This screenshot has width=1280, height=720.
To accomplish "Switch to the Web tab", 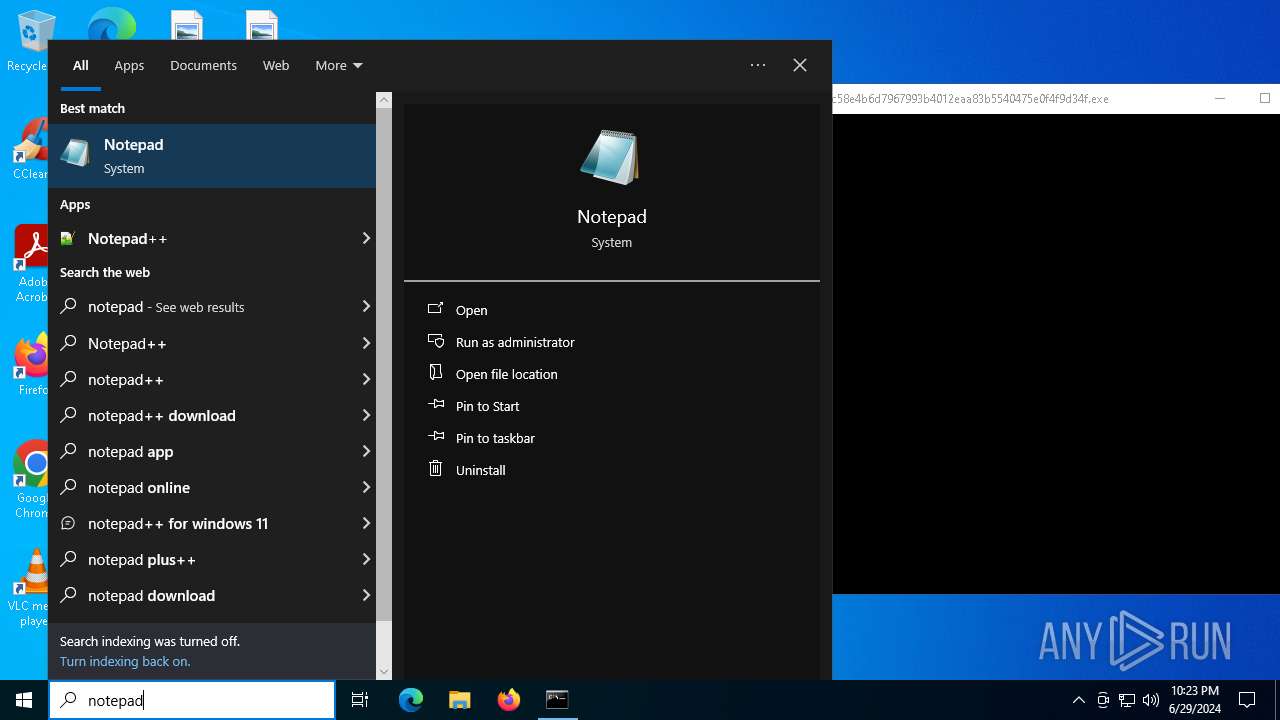I will (x=276, y=65).
